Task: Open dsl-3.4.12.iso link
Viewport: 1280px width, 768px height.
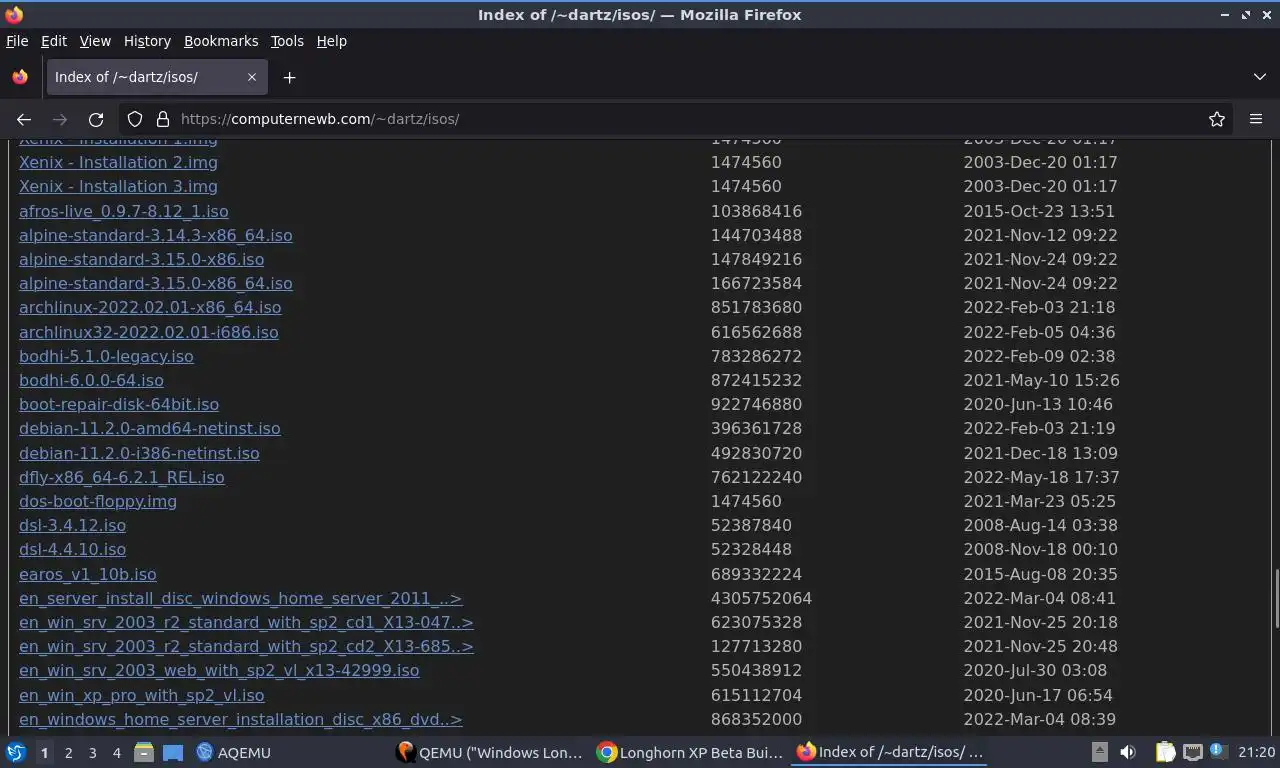Action: coord(72,525)
